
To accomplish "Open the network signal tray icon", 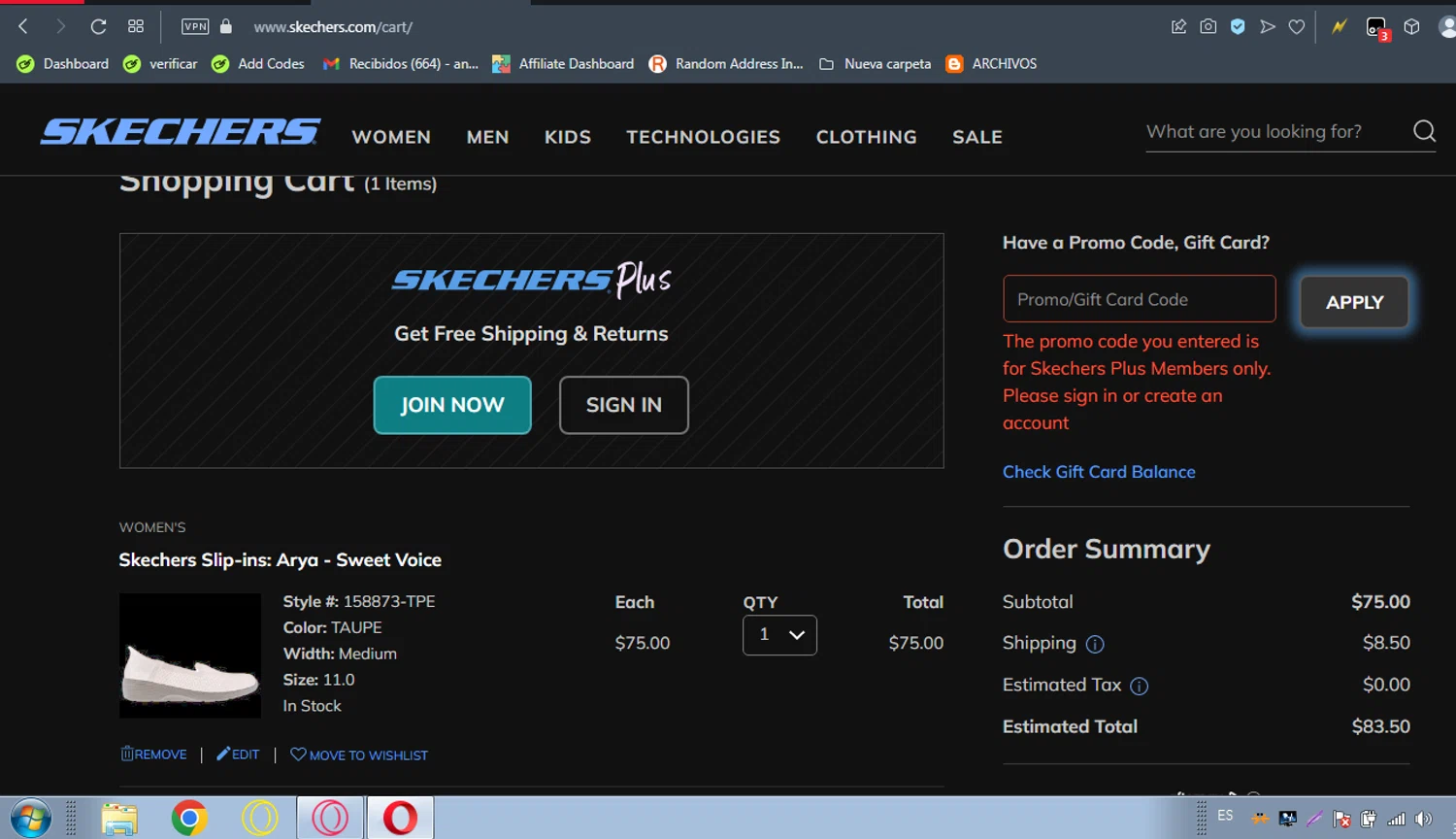I will (x=1396, y=819).
